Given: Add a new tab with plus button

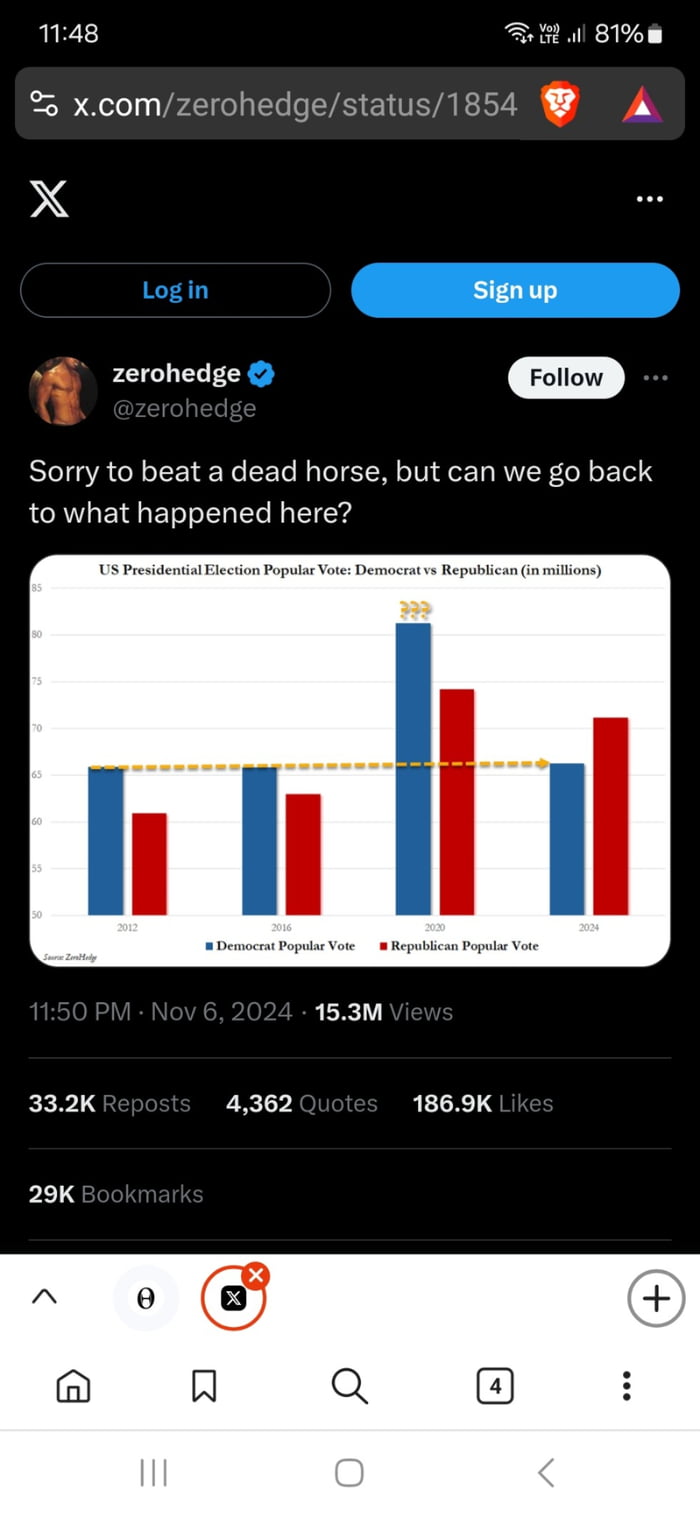Looking at the screenshot, I should tap(656, 1298).
